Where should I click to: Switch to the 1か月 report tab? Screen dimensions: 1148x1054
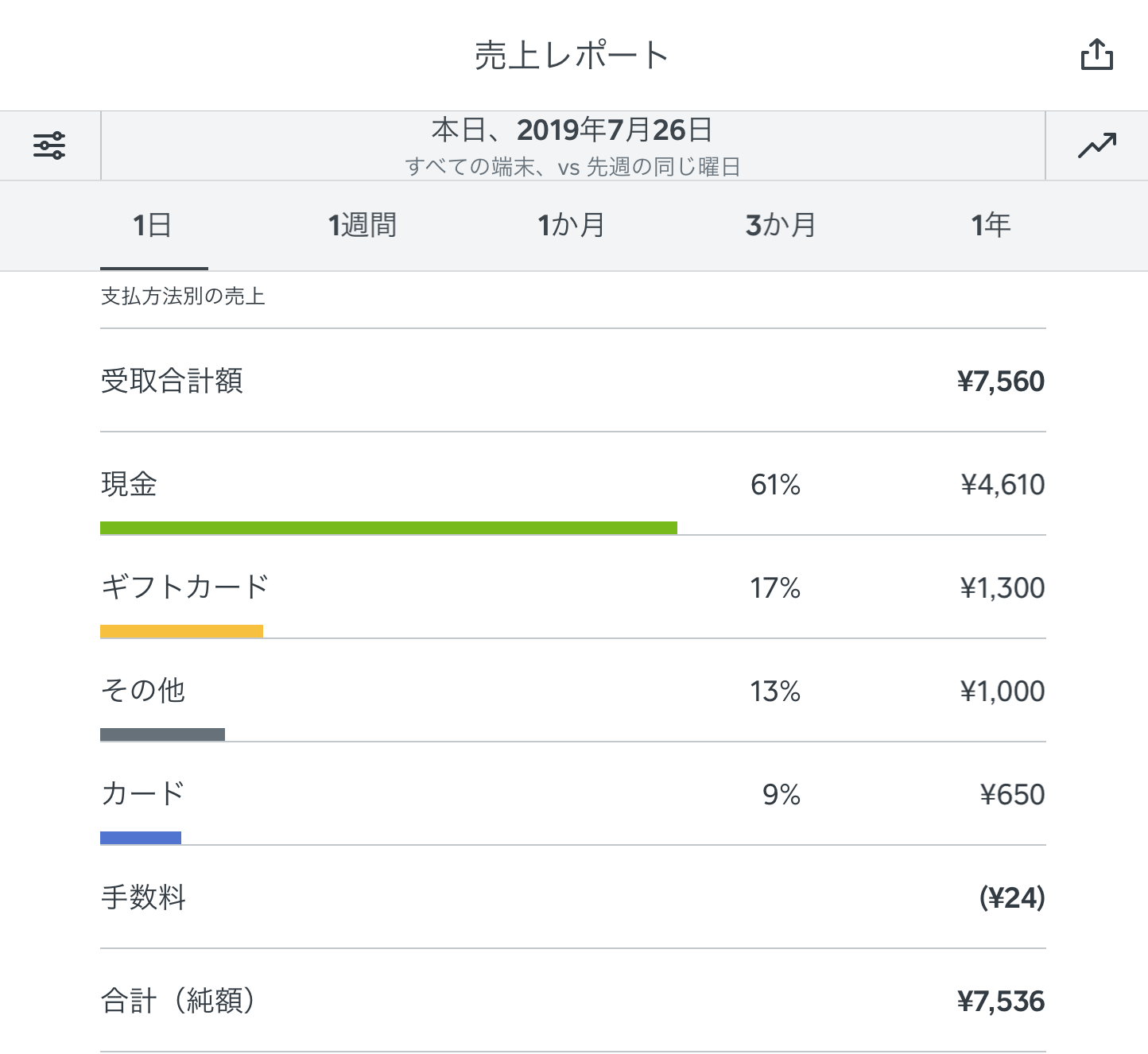(571, 225)
